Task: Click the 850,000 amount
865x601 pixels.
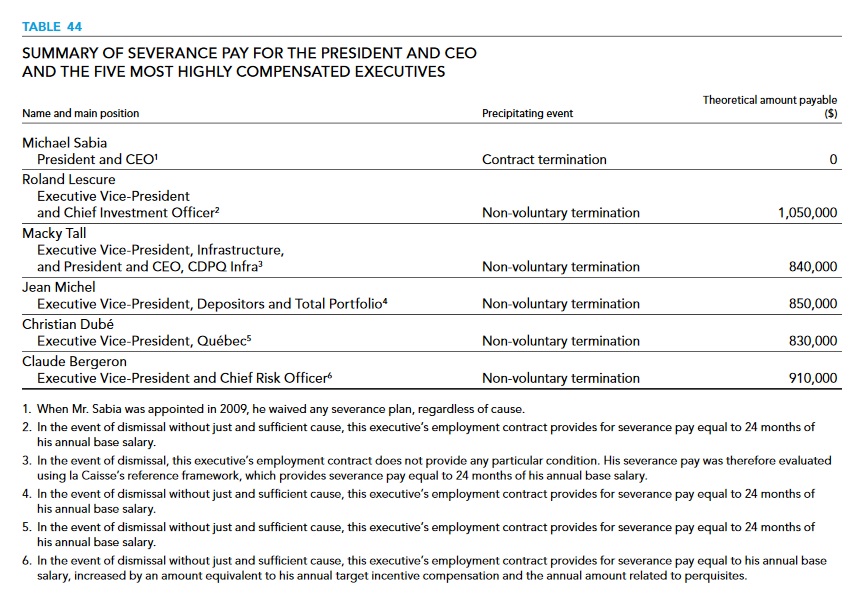Action: (x=813, y=304)
